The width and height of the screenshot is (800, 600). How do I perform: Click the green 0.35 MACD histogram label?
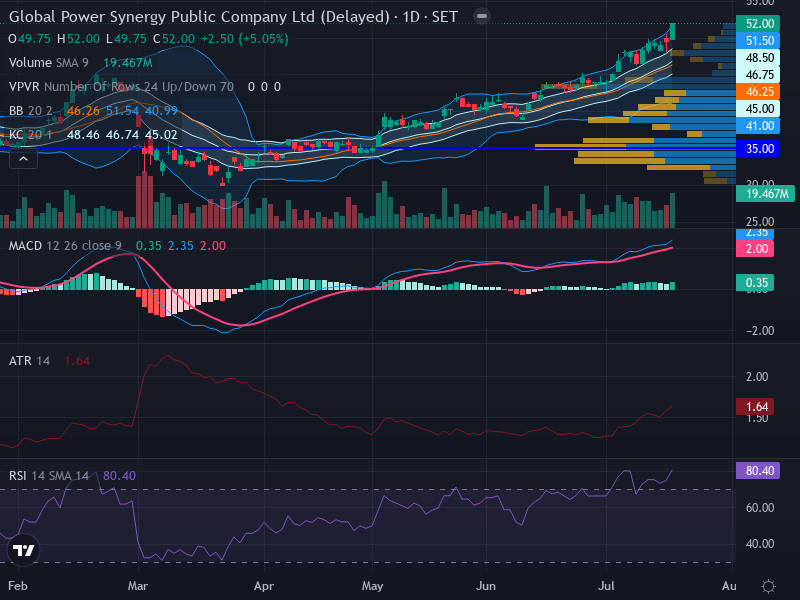point(755,283)
